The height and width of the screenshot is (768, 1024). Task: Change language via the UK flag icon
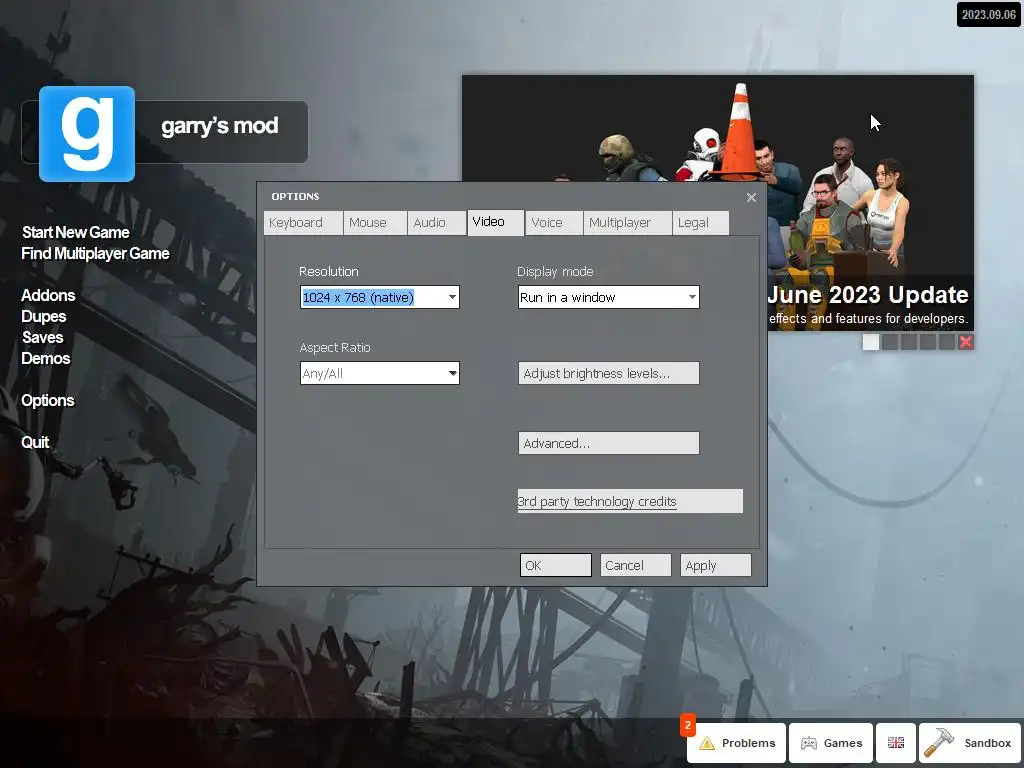(x=895, y=743)
